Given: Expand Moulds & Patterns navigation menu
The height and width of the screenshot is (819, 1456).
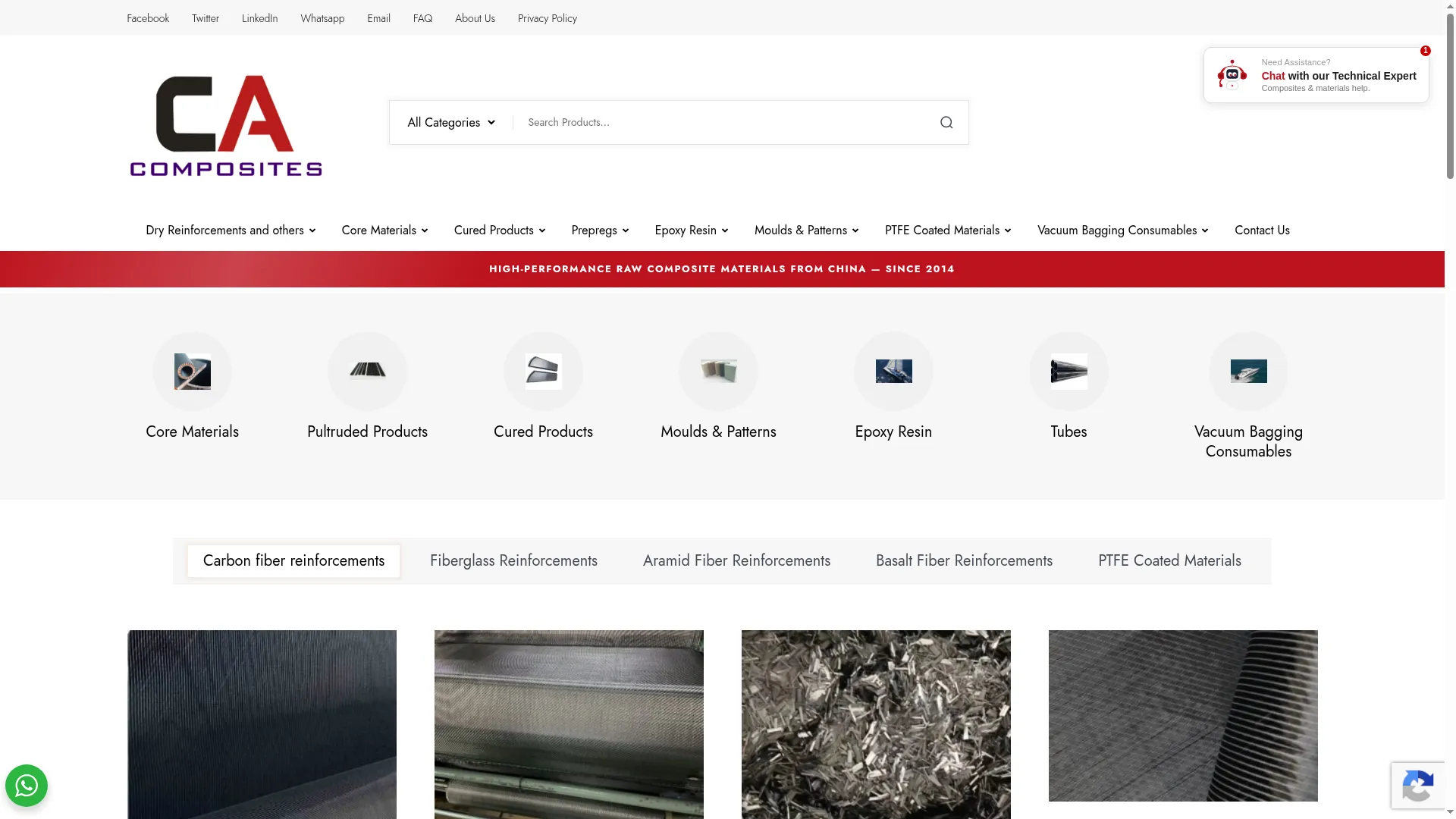Looking at the screenshot, I should 806,230.
